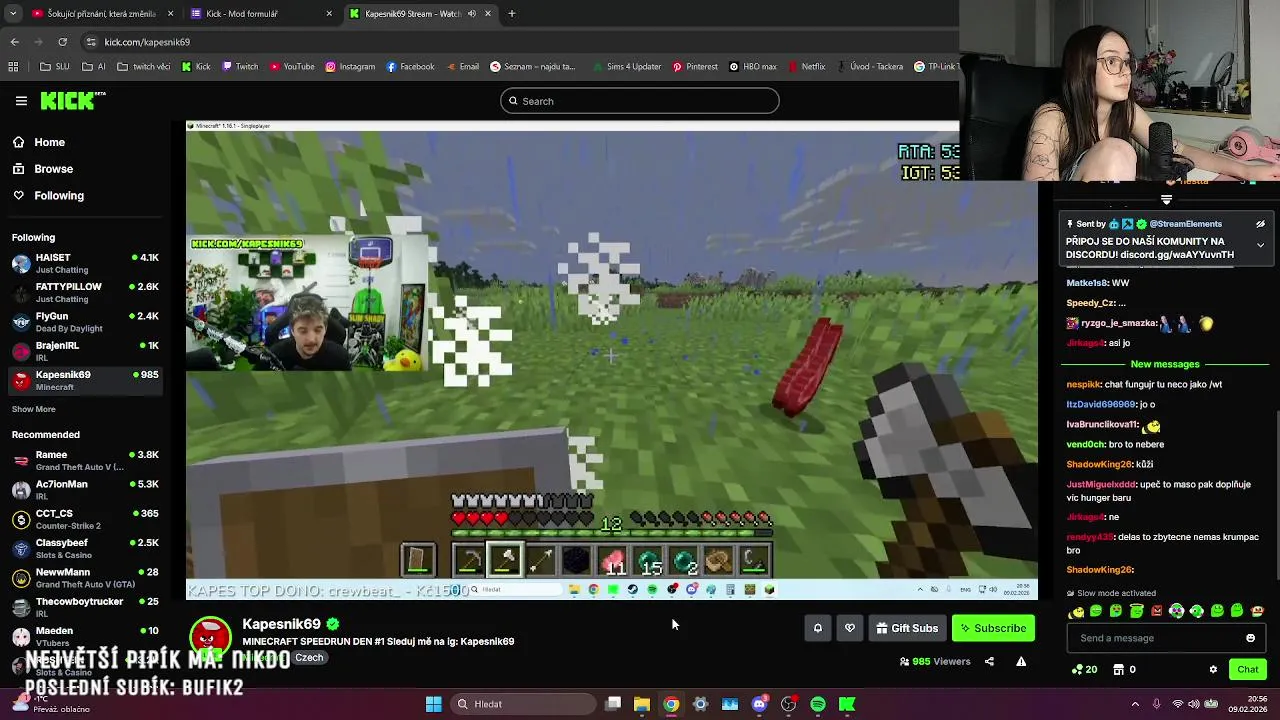Screen dimensions: 1280x720
Task: Share the stream via share icon
Action: click(989, 661)
